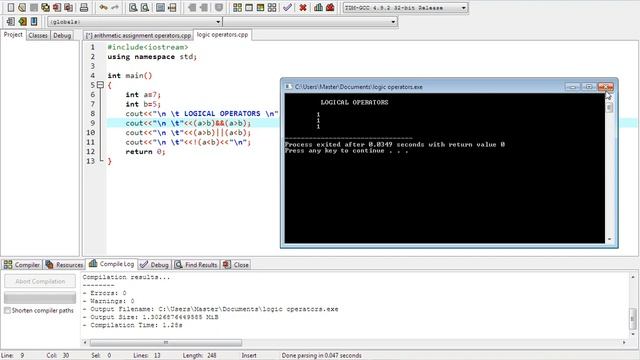Image resolution: width=640 pixels, height=360 pixels.
Task: Click the 'int main()' code line
Action: pyautogui.click(x=130, y=76)
